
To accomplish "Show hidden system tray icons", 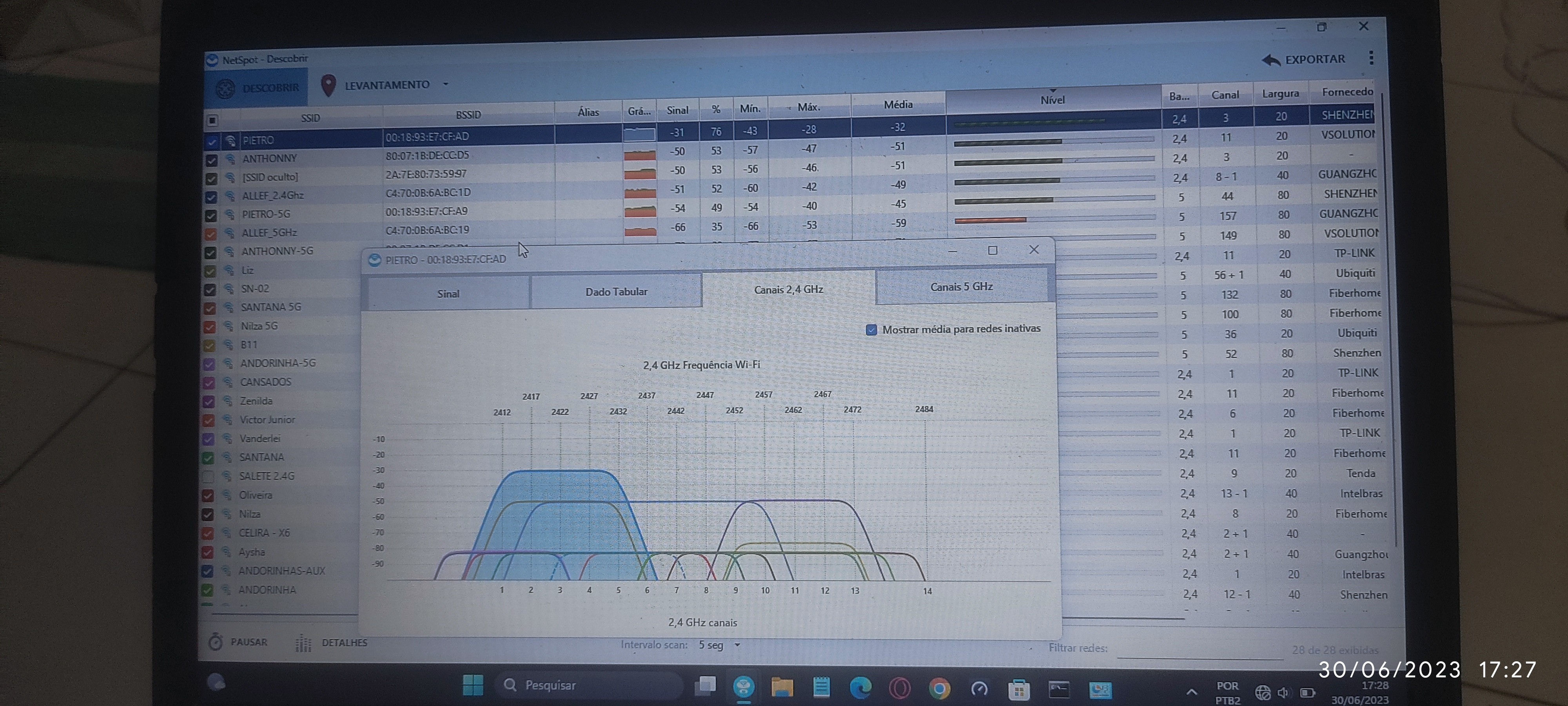I will click(1191, 691).
